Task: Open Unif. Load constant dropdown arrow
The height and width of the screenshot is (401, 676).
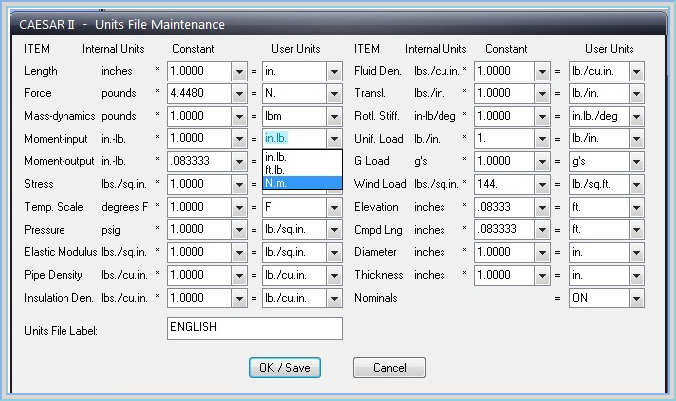Action: [x=542, y=139]
